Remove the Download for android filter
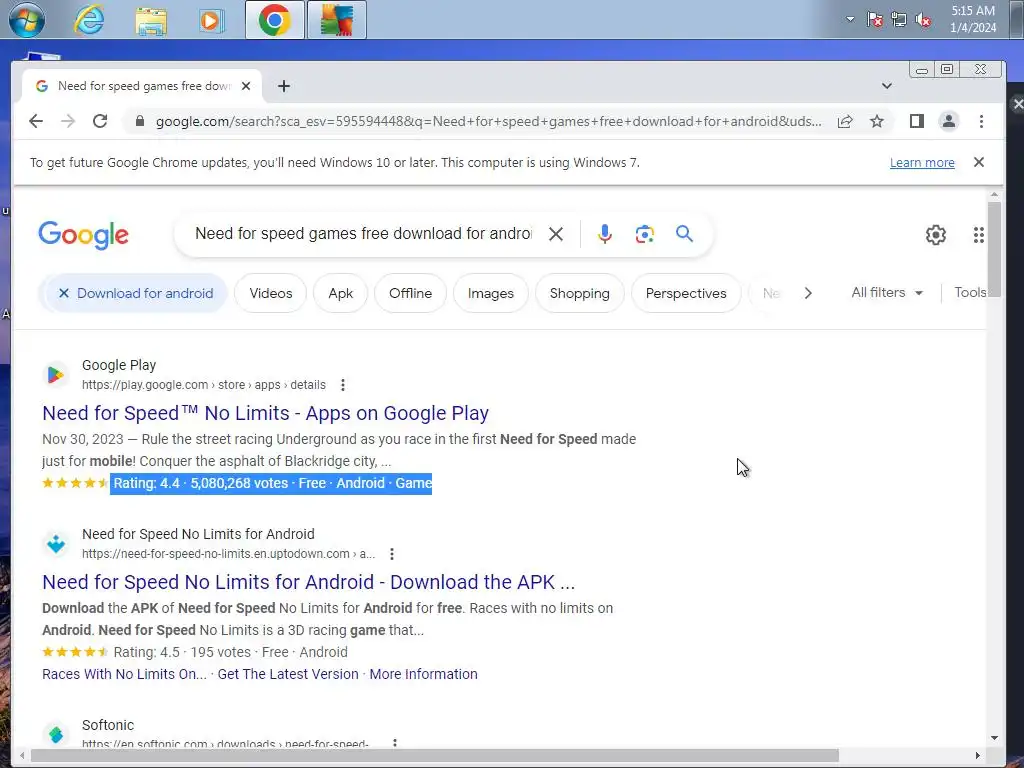The image size is (1024, 768). [x=64, y=293]
